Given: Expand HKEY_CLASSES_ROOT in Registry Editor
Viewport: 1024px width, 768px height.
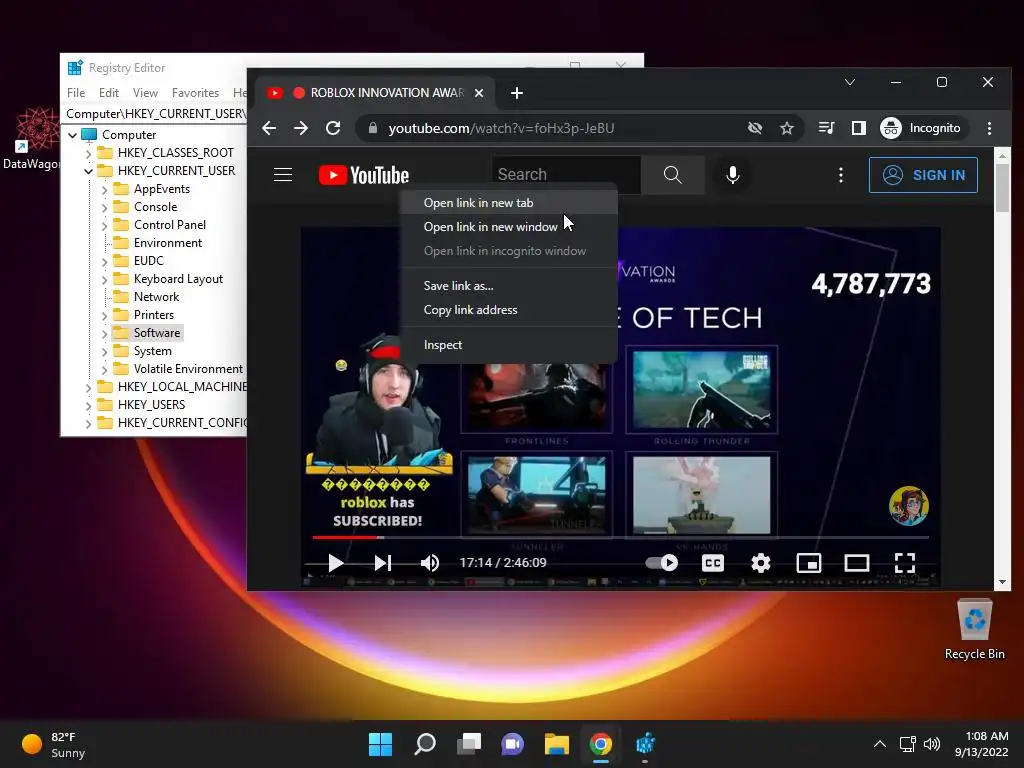Looking at the screenshot, I should 88,153.
